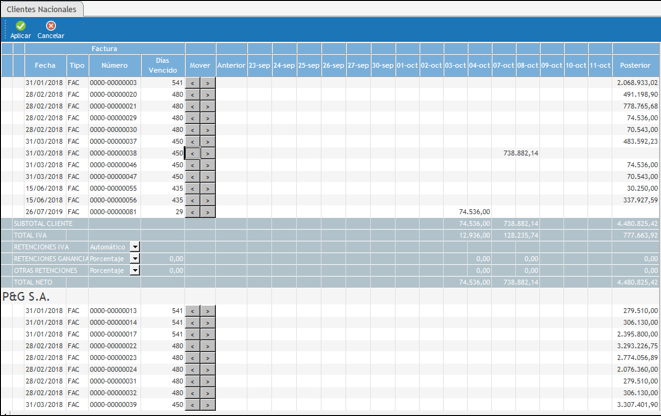The image size is (661, 416).
Task: Select the Clientes Nacionales tab
Action: pos(42,8)
